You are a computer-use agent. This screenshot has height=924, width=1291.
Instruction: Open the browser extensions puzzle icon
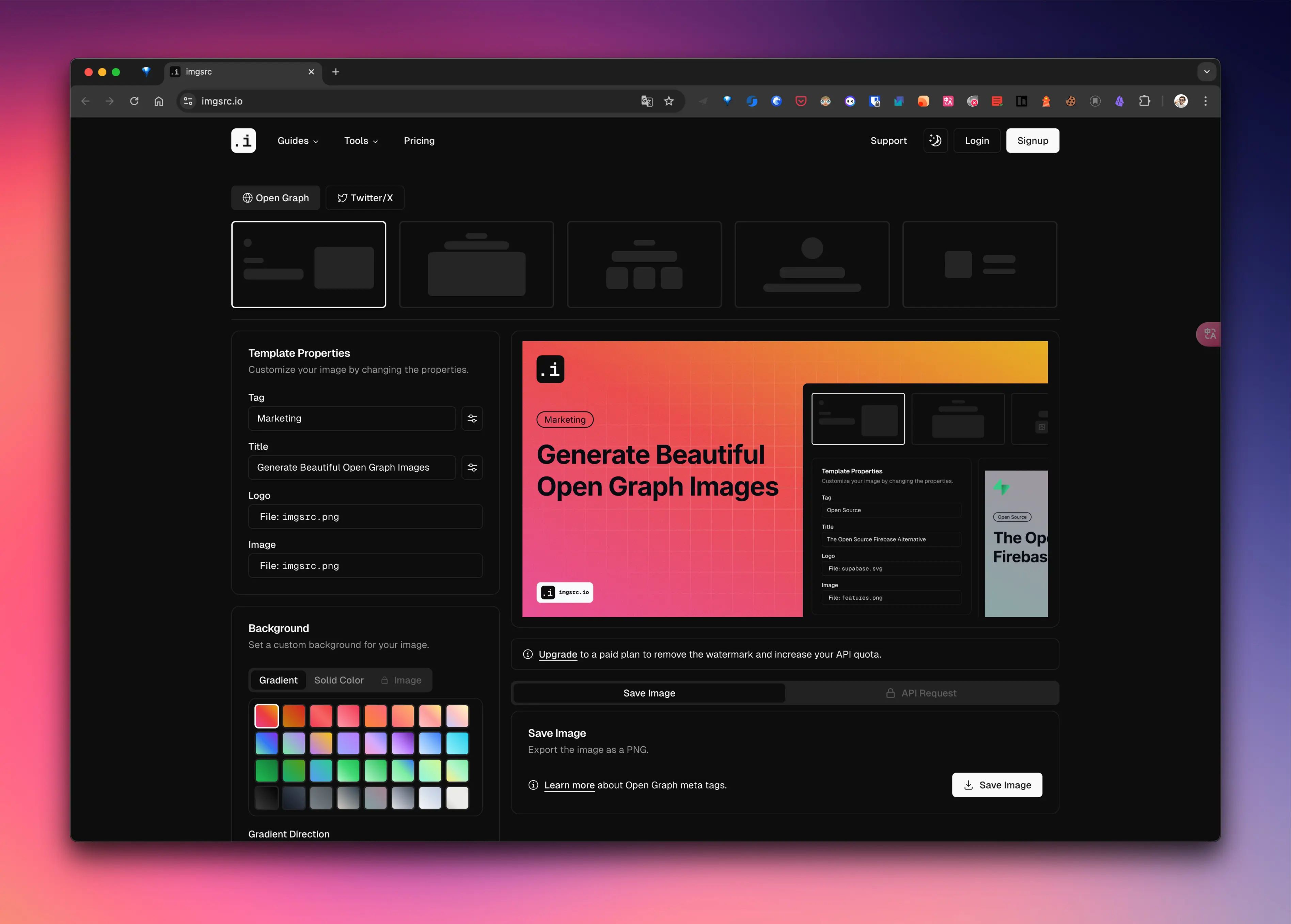coord(1144,101)
